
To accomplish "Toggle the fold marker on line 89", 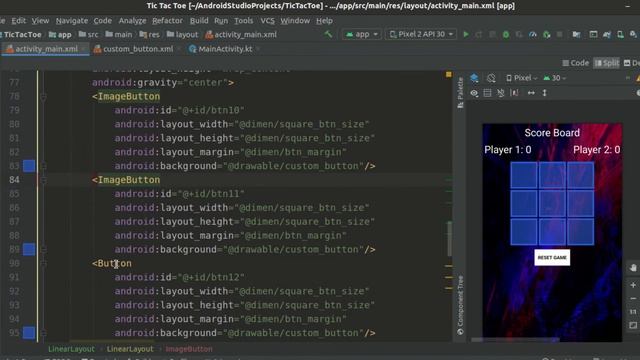I will point(43,249).
